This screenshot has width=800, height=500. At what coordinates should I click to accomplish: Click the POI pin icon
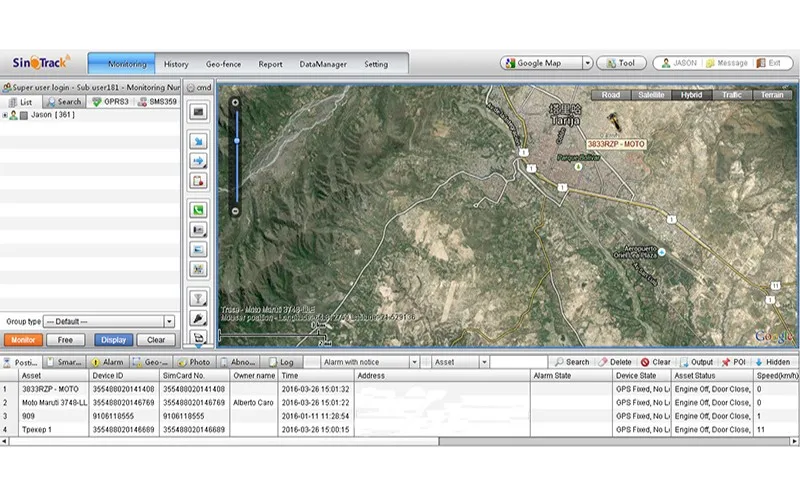click(x=725, y=362)
